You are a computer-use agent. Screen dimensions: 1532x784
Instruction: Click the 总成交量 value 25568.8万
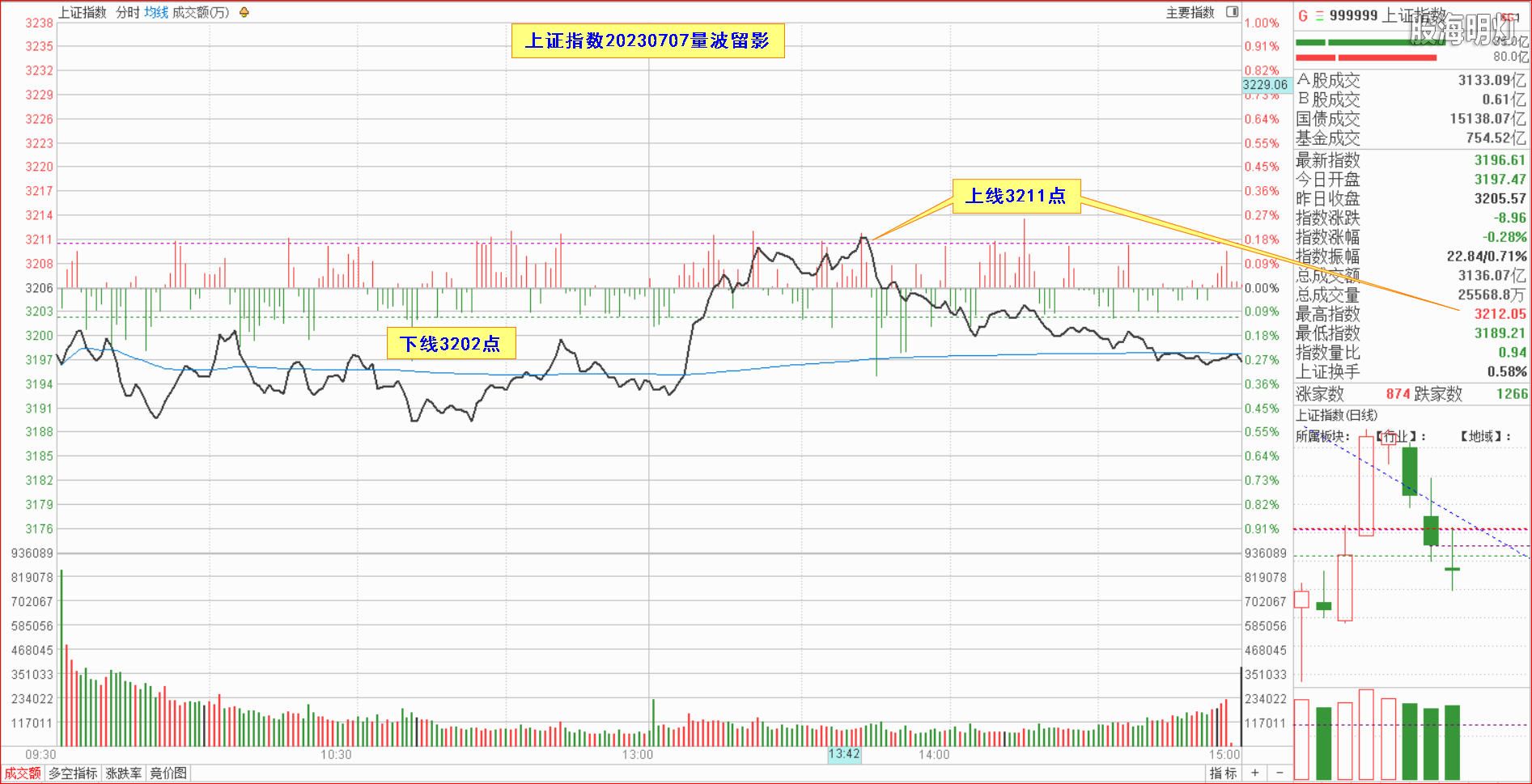tap(1492, 295)
